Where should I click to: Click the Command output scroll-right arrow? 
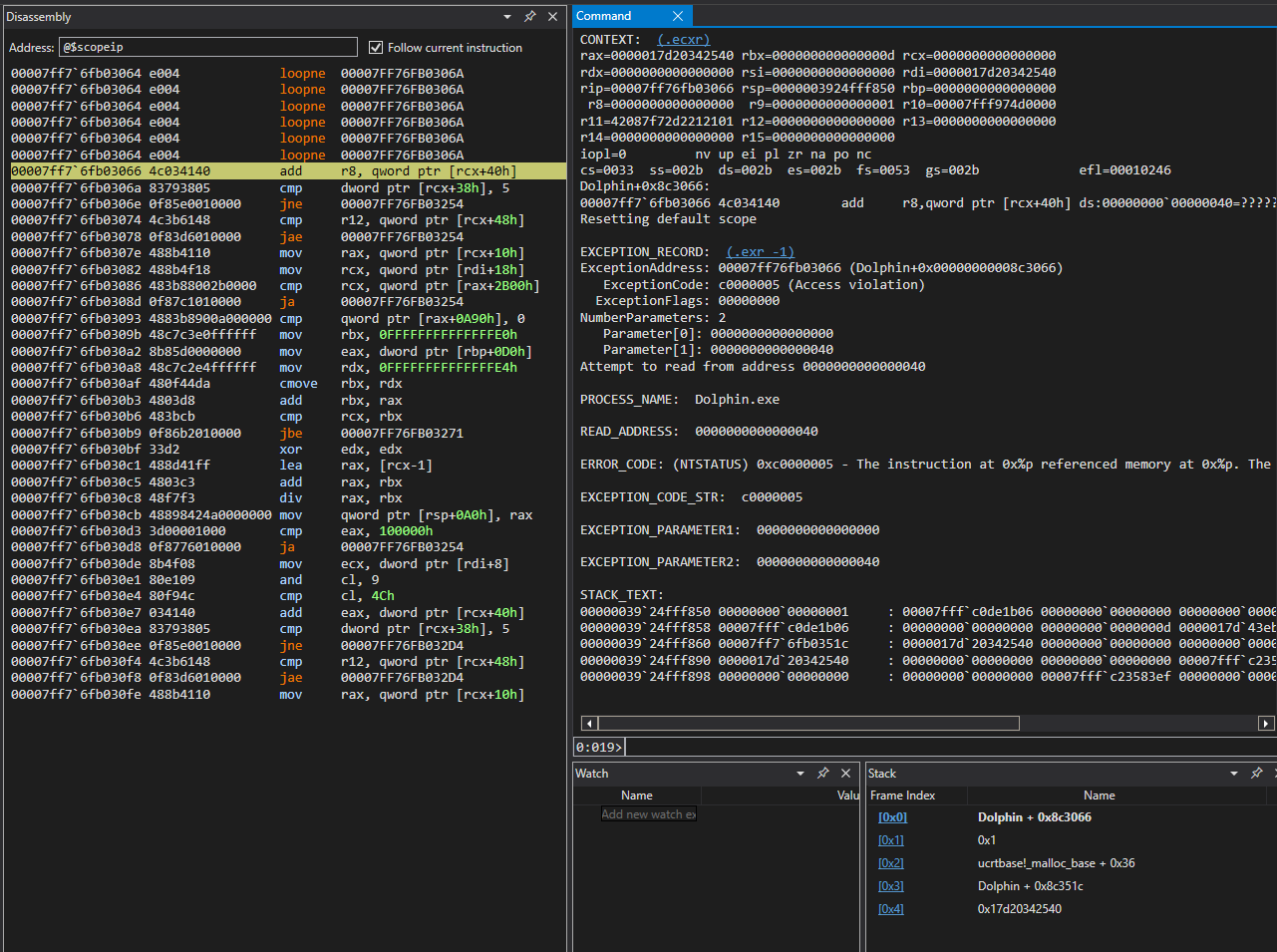1266,724
